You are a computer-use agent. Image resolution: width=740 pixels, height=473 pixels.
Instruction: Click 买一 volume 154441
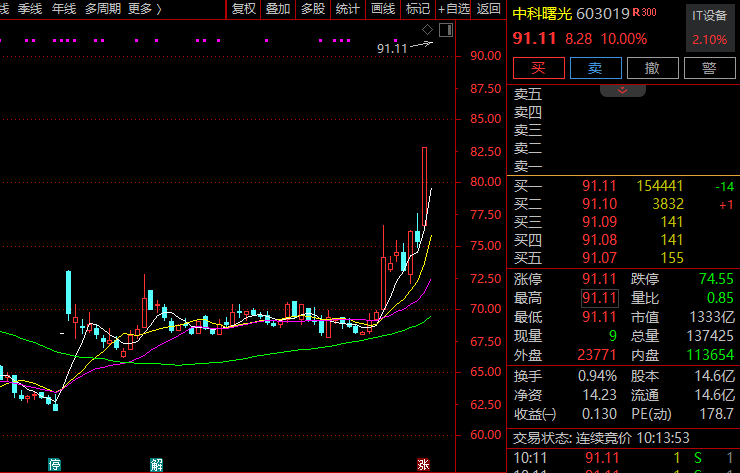point(660,186)
